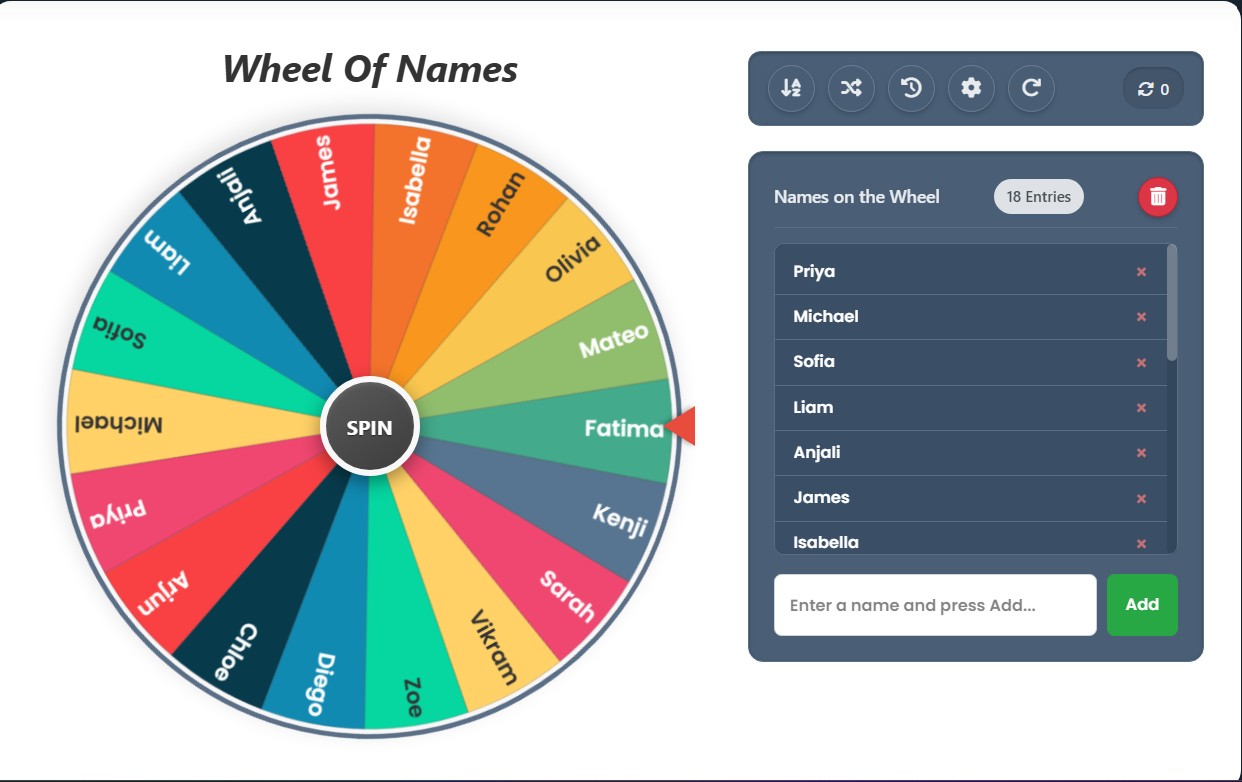Delete all names with the trash icon
Viewport: 1242px width, 782px height.
(1157, 196)
